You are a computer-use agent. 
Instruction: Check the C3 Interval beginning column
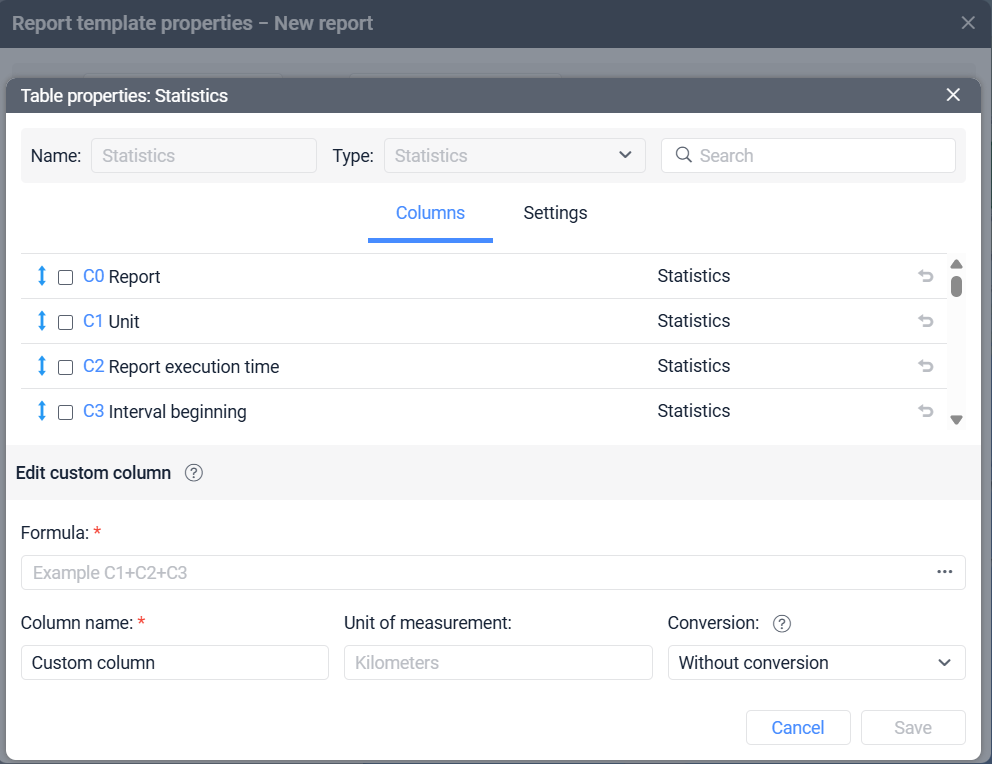[x=66, y=412]
